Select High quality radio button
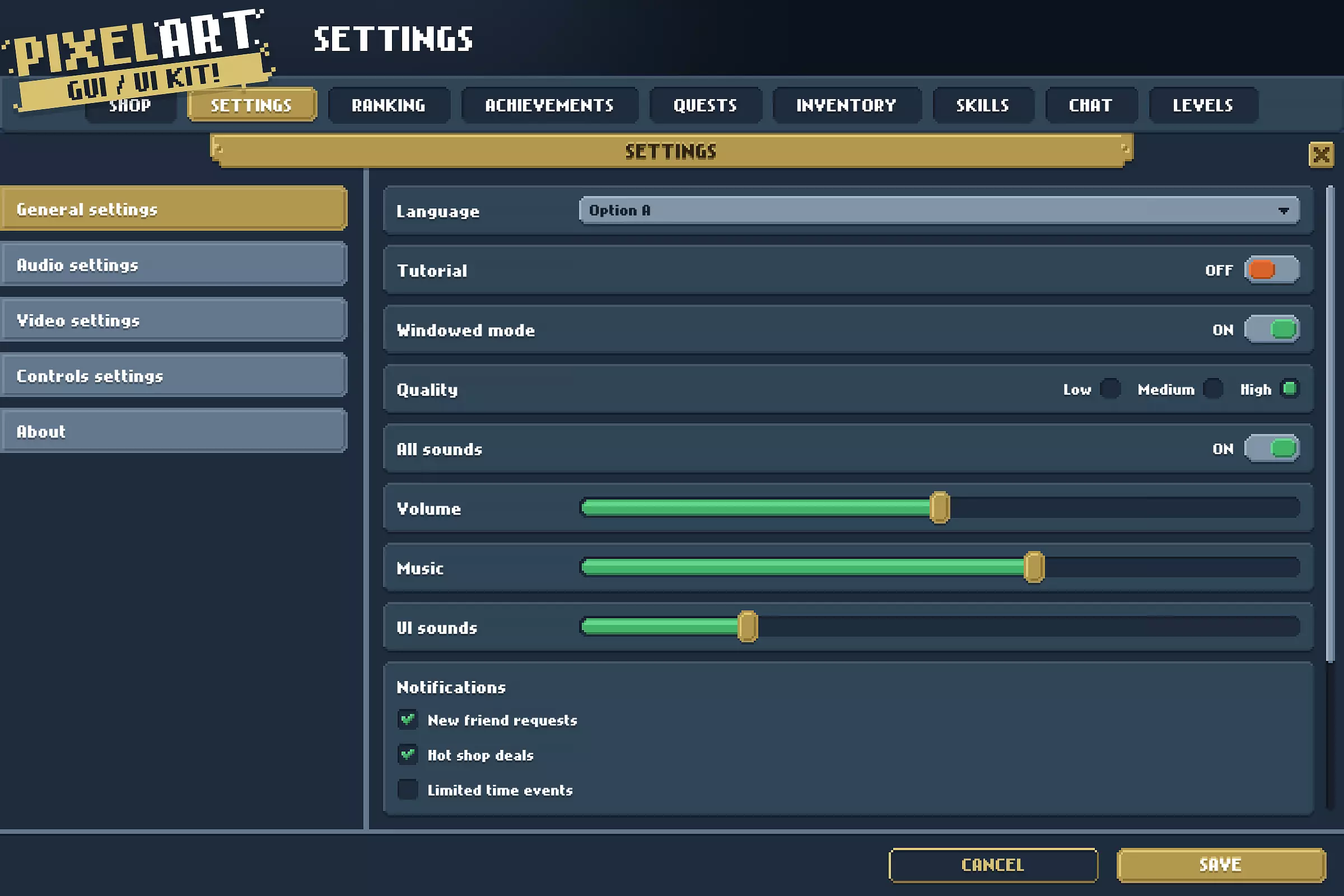The height and width of the screenshot is (896, 1344). [1289, 389]
